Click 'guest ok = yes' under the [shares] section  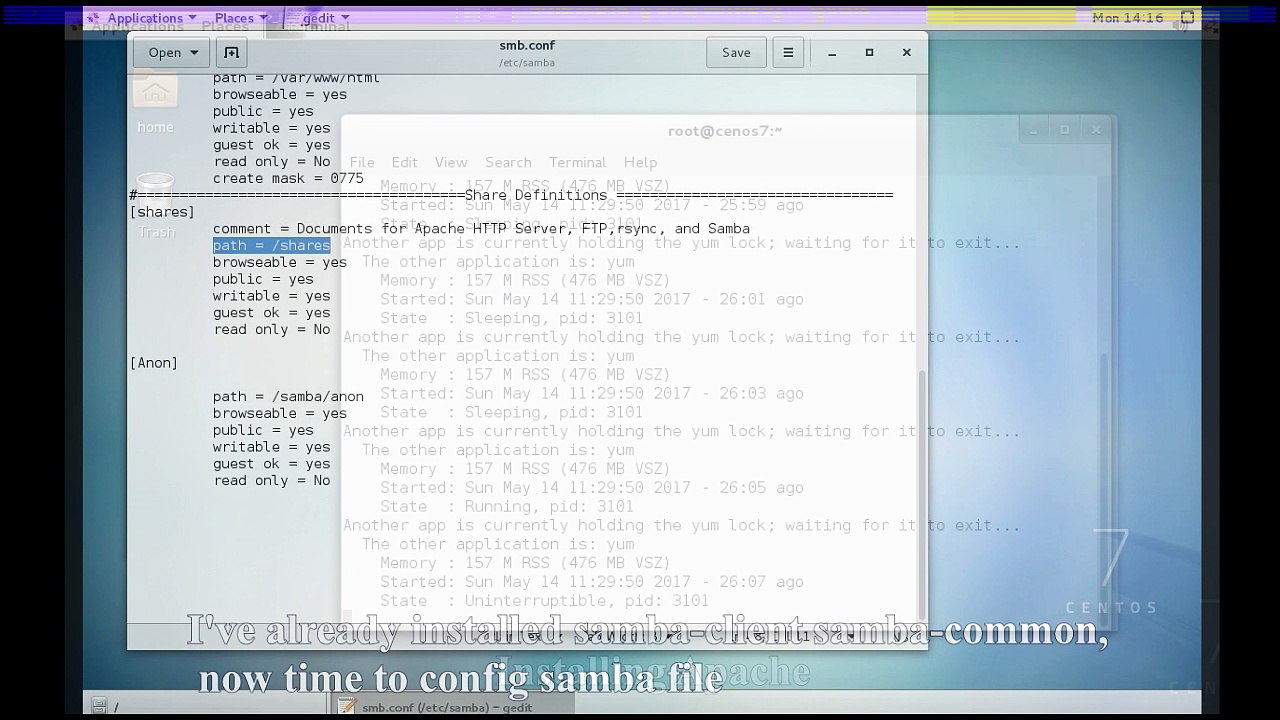point(271,312)
